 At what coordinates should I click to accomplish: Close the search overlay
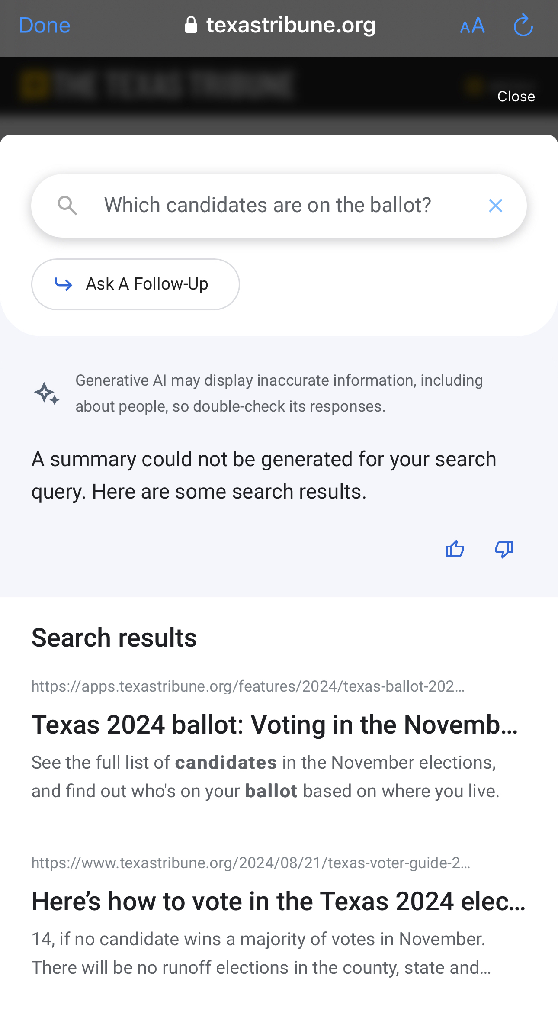coord(516,96)
